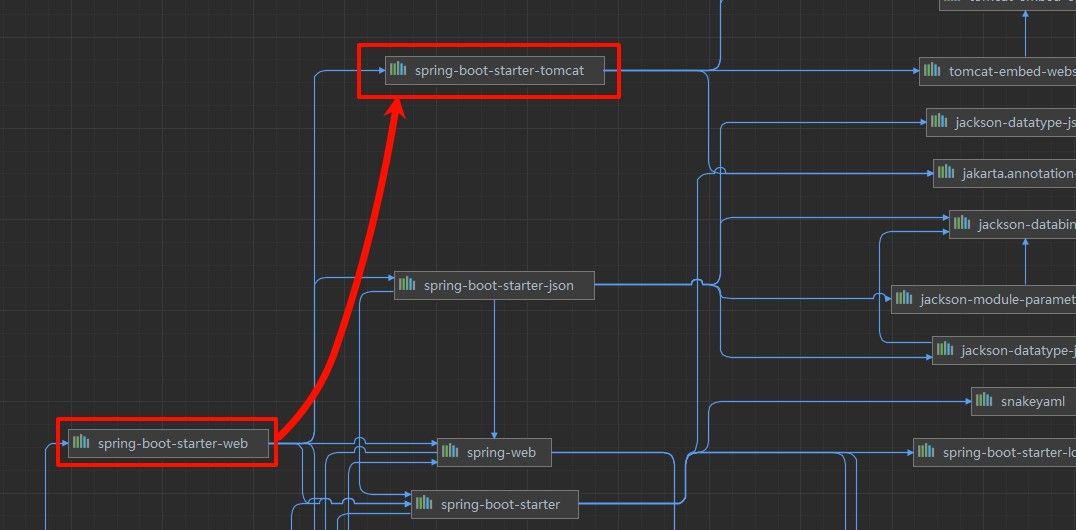Select the tomcat-embed-websocket node label
Screen dimensions: 1076x530
tap(1010, 71)
